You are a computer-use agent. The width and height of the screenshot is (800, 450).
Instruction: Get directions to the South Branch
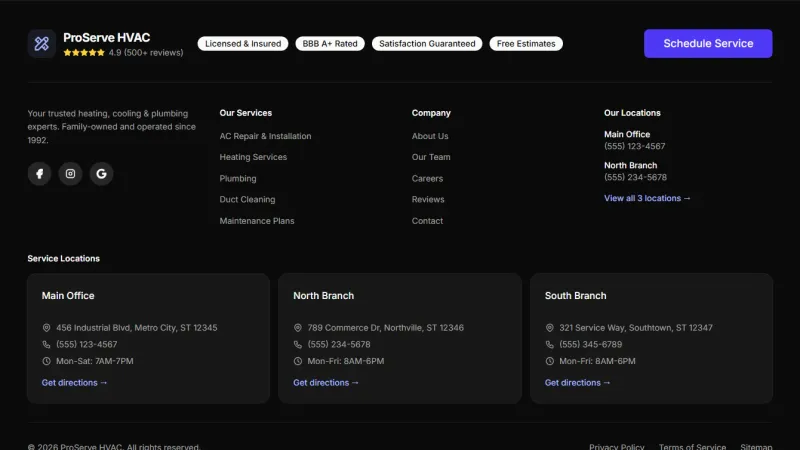(578, 383)
